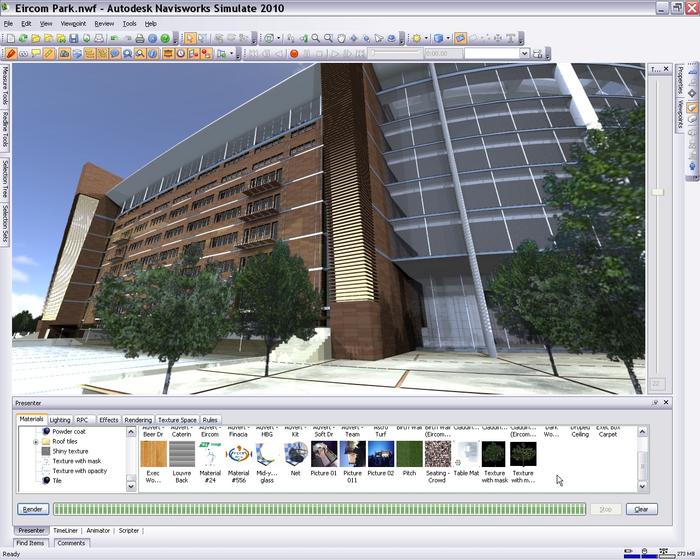This screenshot has width=700, height=560.
Task: Expand the Roof tiles tree folder
Action: (36, 441)
